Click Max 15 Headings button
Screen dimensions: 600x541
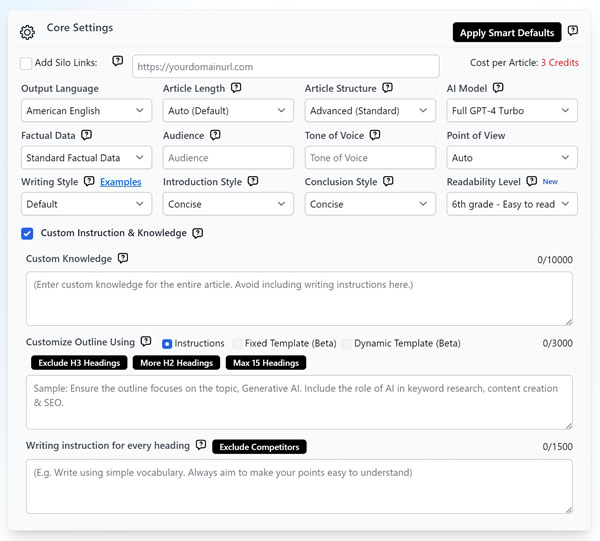pos(266,363)
